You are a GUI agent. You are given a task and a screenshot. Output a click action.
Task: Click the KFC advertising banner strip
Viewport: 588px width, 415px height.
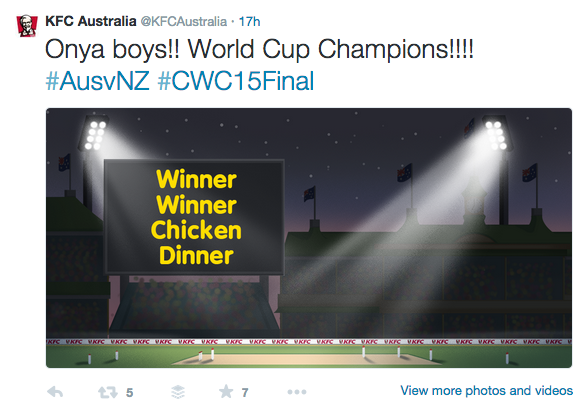coord(309,342)
